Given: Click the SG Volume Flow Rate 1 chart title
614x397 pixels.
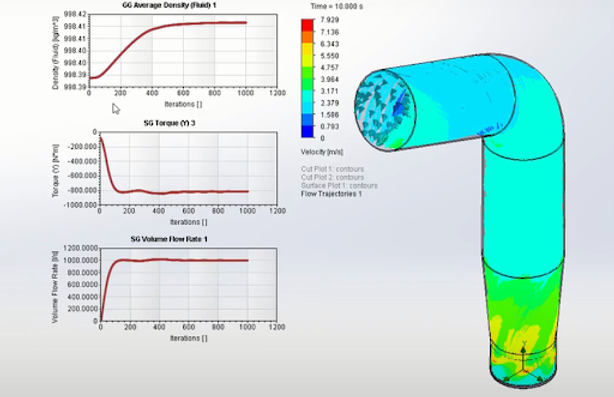Looking at the screenshot, I should coord(169,239).
